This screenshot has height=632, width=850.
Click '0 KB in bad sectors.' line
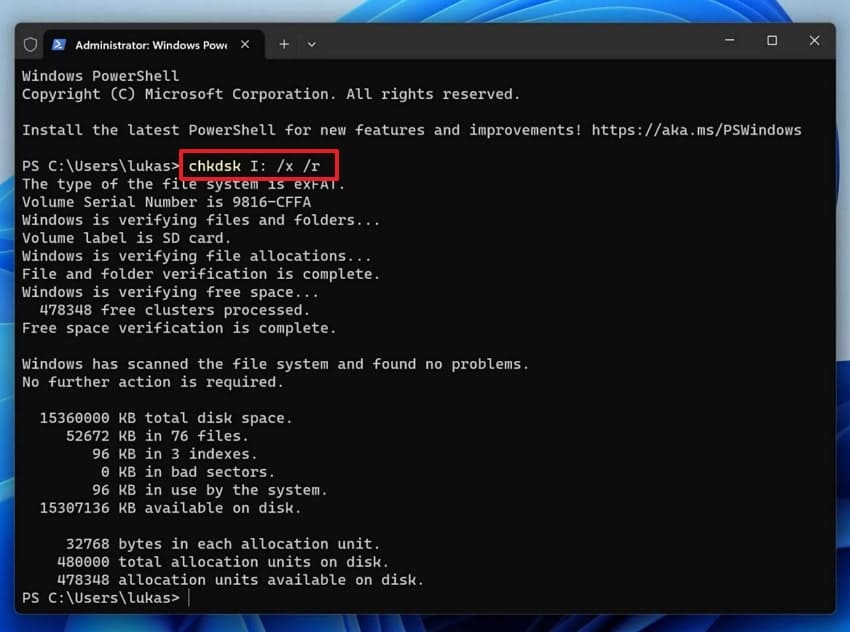(x=188, y=472)
